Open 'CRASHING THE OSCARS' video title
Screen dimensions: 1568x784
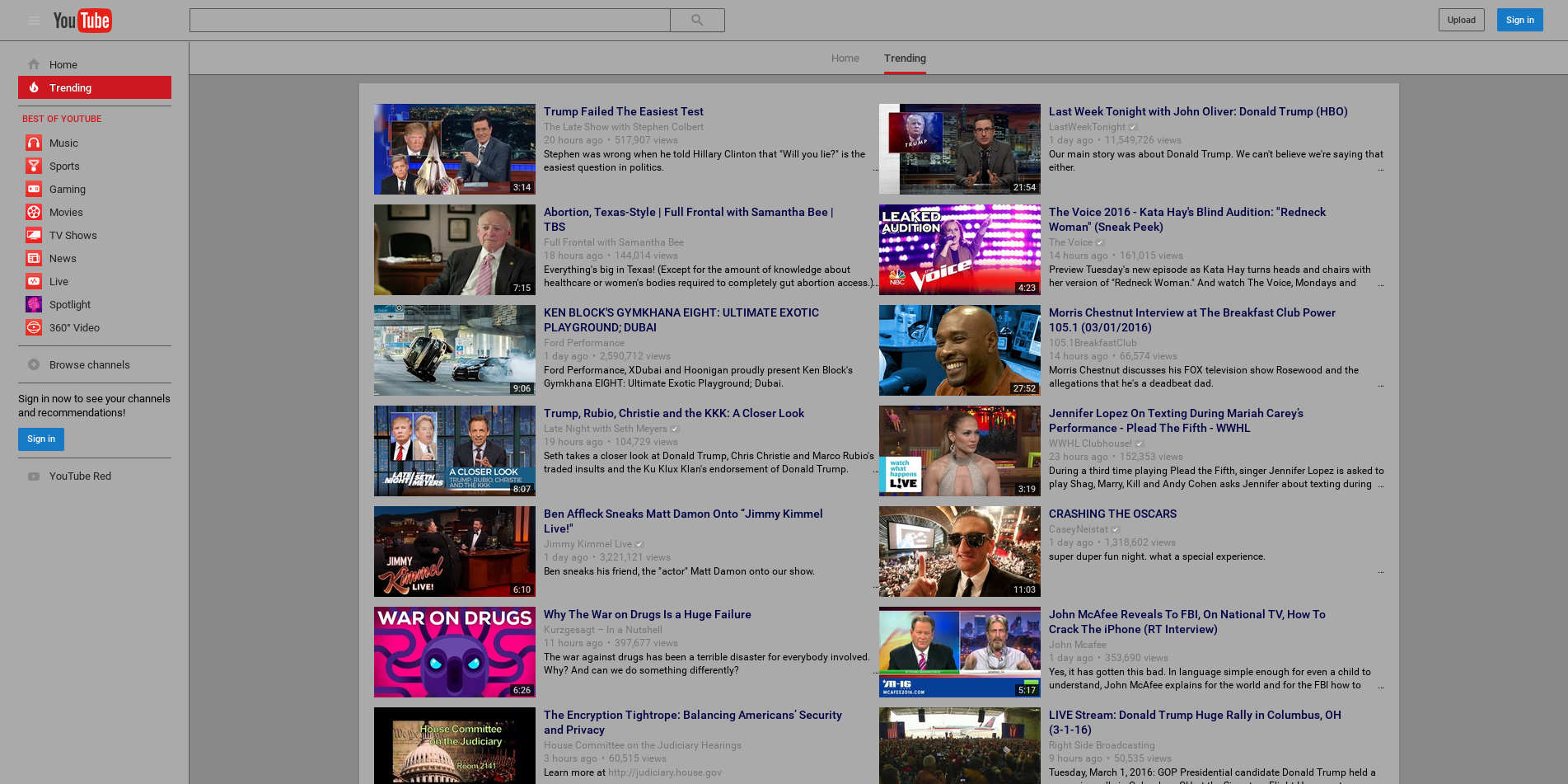pyautogui.click(x=1112, y=514)
